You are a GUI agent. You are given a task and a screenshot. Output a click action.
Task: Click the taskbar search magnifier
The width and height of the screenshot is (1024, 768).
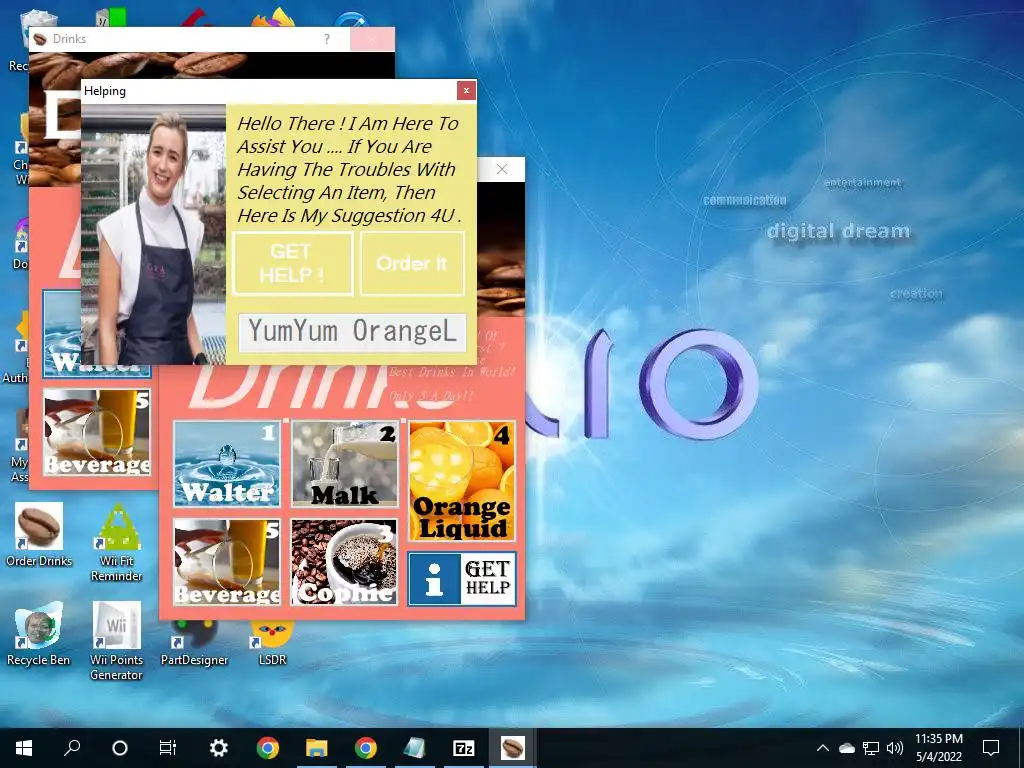click(x=72, y=748)
